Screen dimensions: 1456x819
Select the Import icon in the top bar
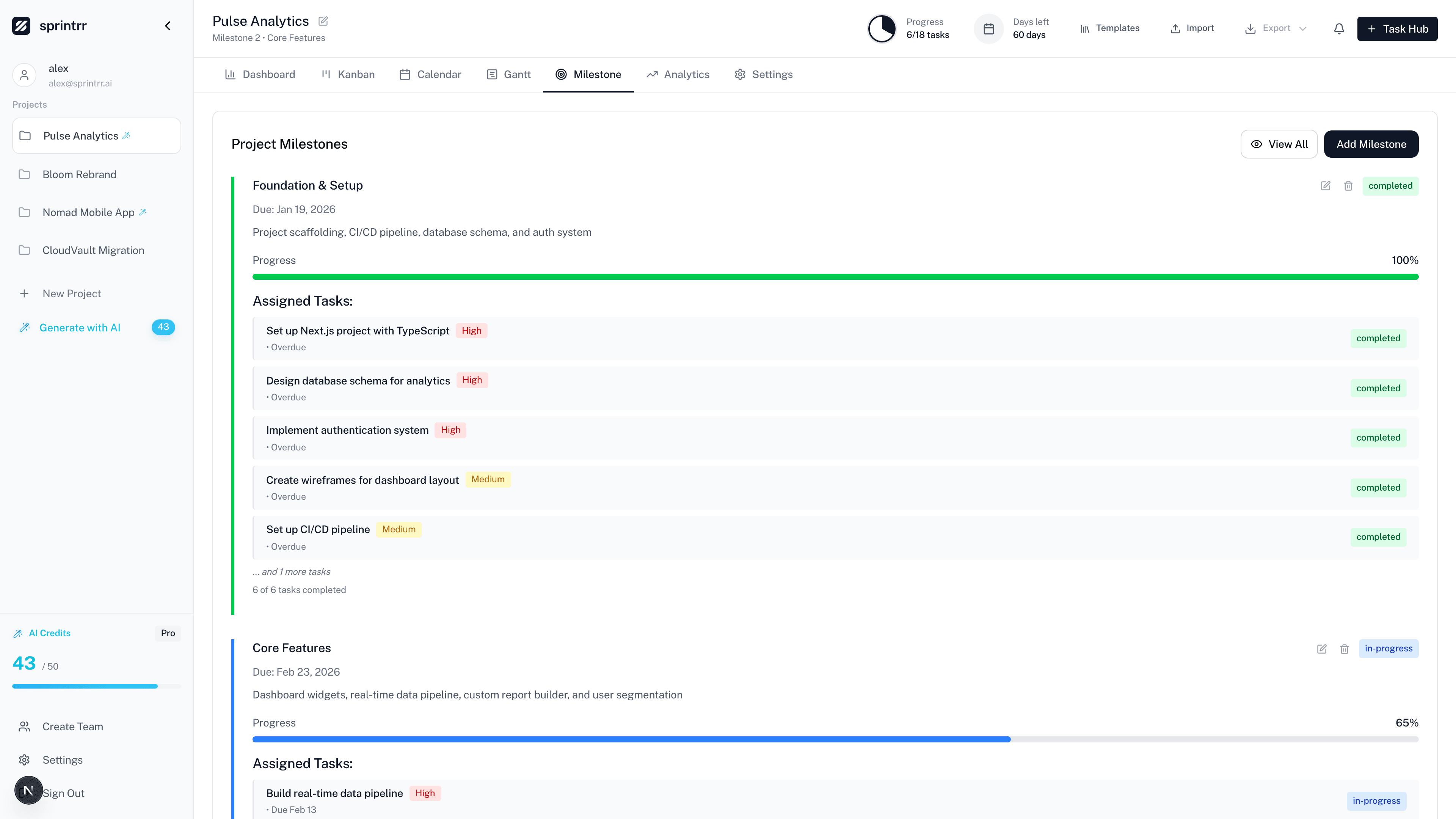click(1176, 28)
